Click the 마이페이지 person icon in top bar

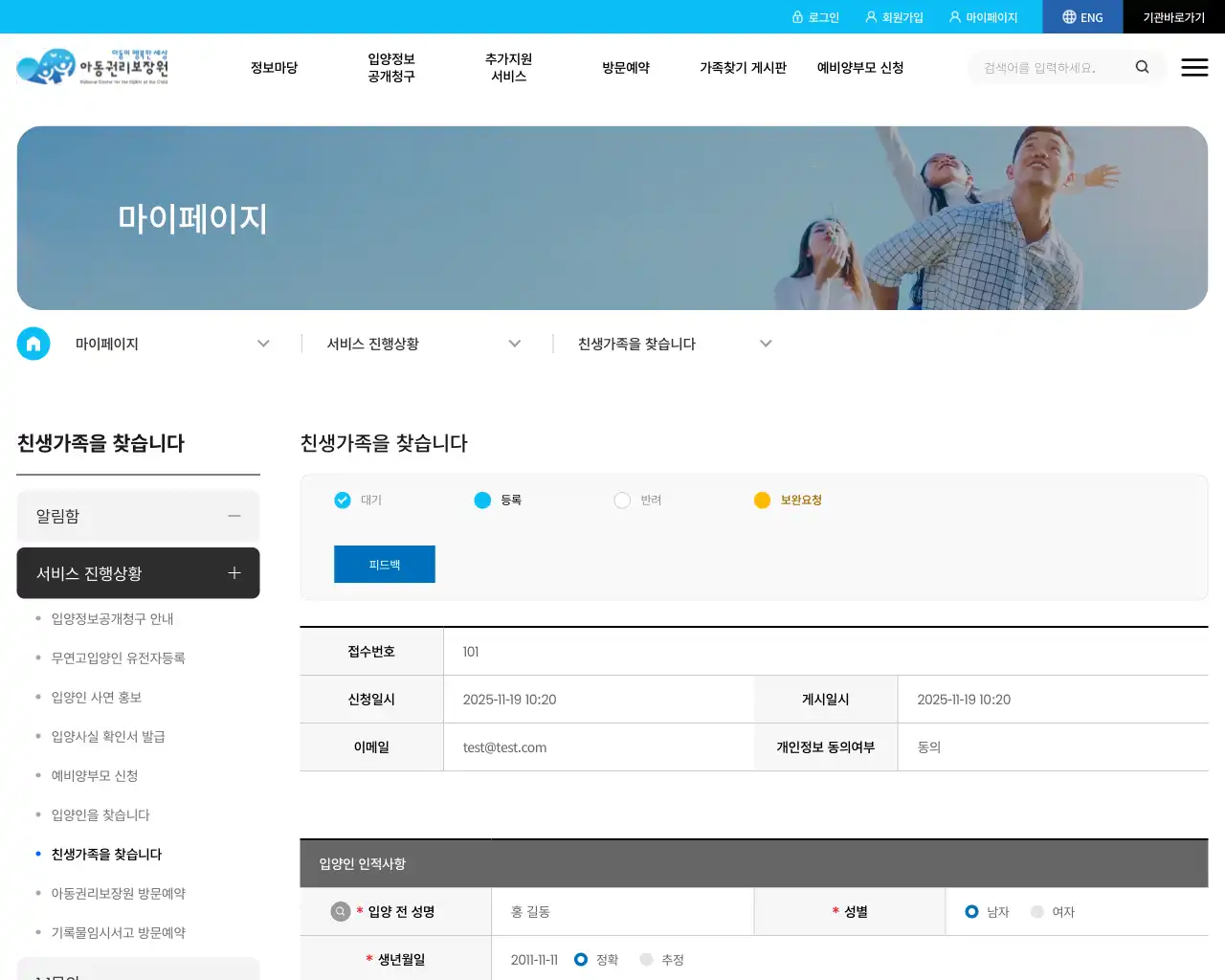[x=954, y=16]
